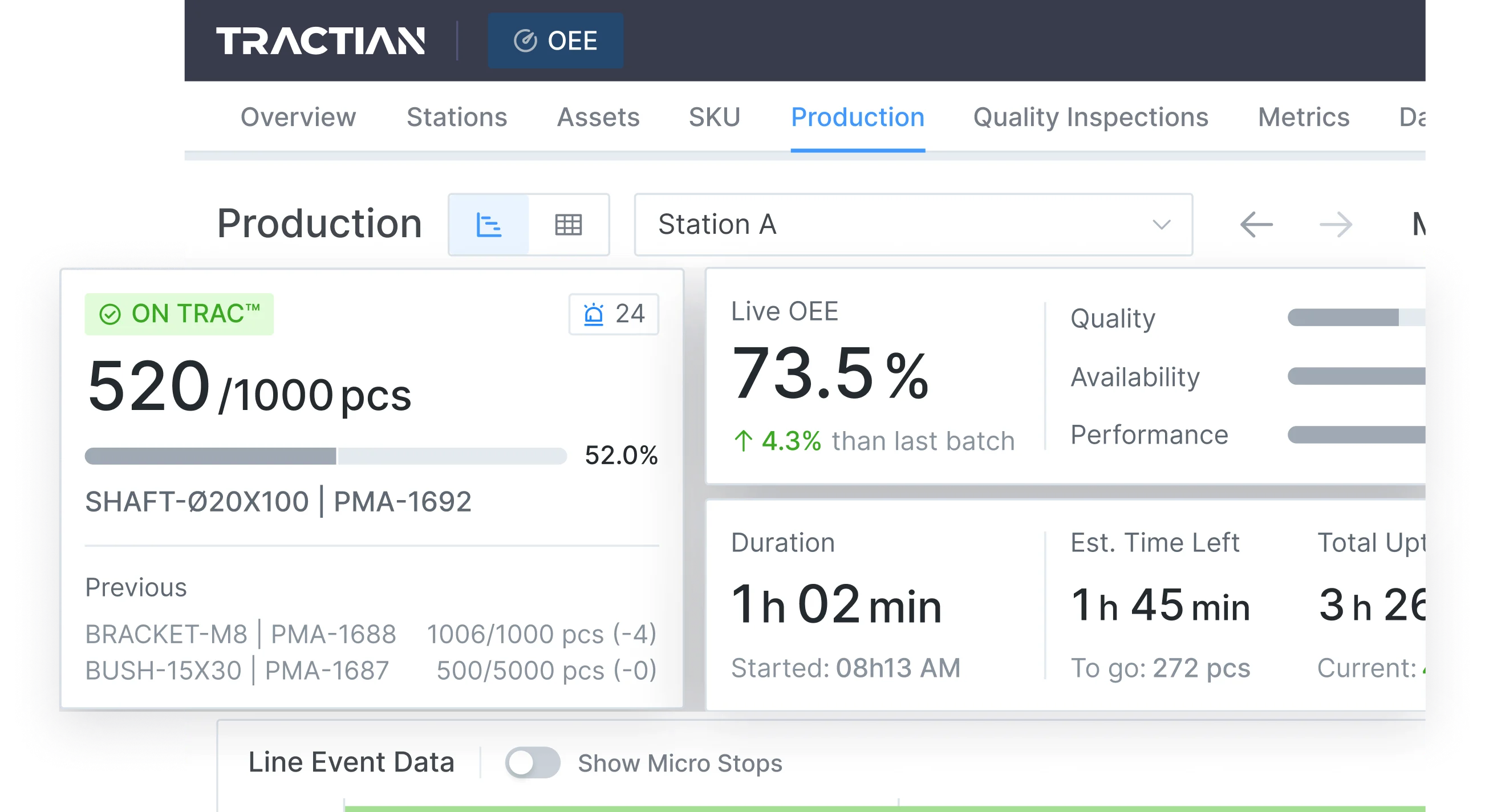The image size is (1485, 812).
Task: Open the Stations tab
Action: tap(456, 117)
